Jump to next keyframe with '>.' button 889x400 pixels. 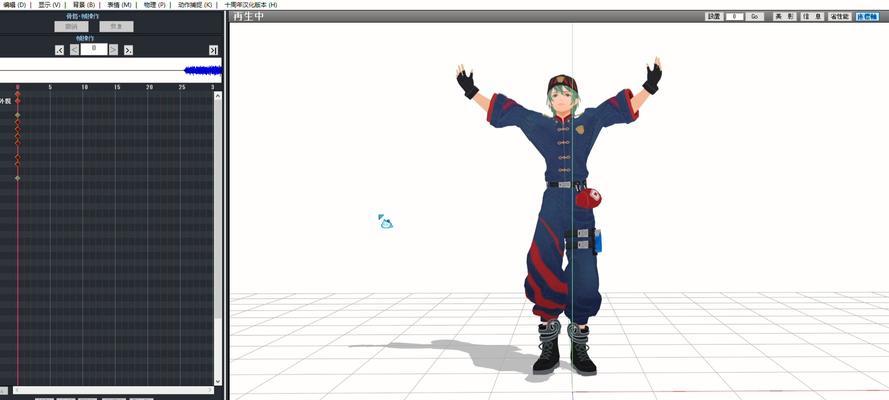(x=129, y=50)
